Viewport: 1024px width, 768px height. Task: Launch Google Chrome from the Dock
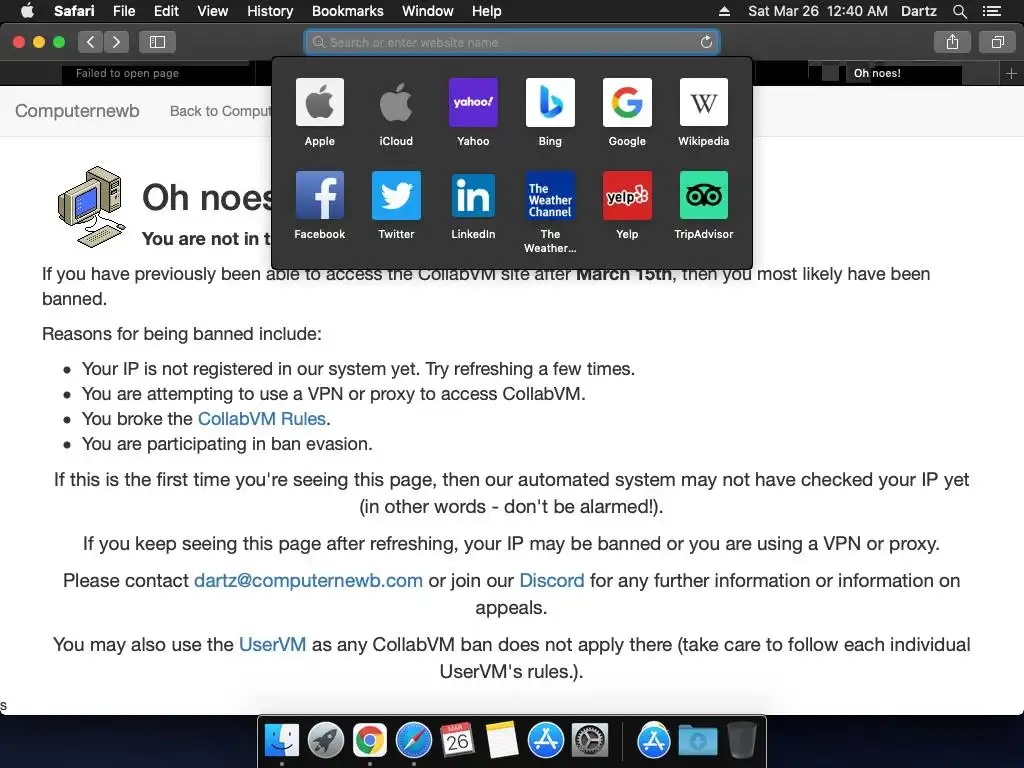click(x=370, y=741)
